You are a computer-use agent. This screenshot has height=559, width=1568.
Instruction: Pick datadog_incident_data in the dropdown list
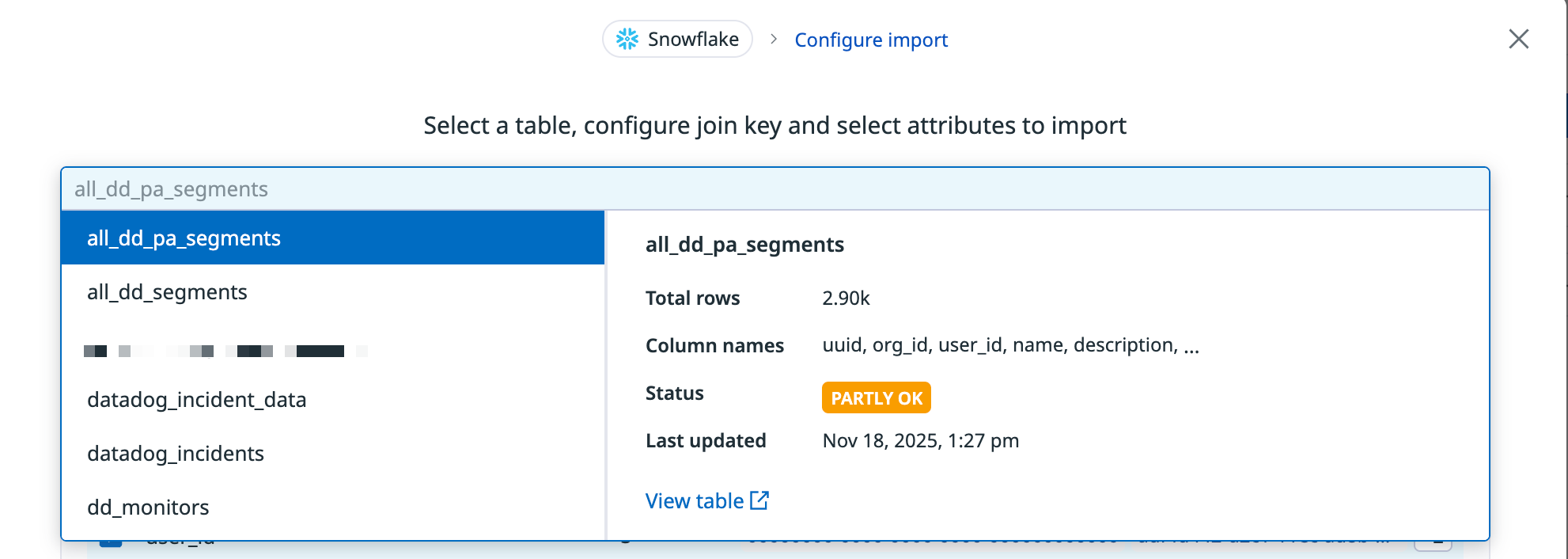pos(196,400)
